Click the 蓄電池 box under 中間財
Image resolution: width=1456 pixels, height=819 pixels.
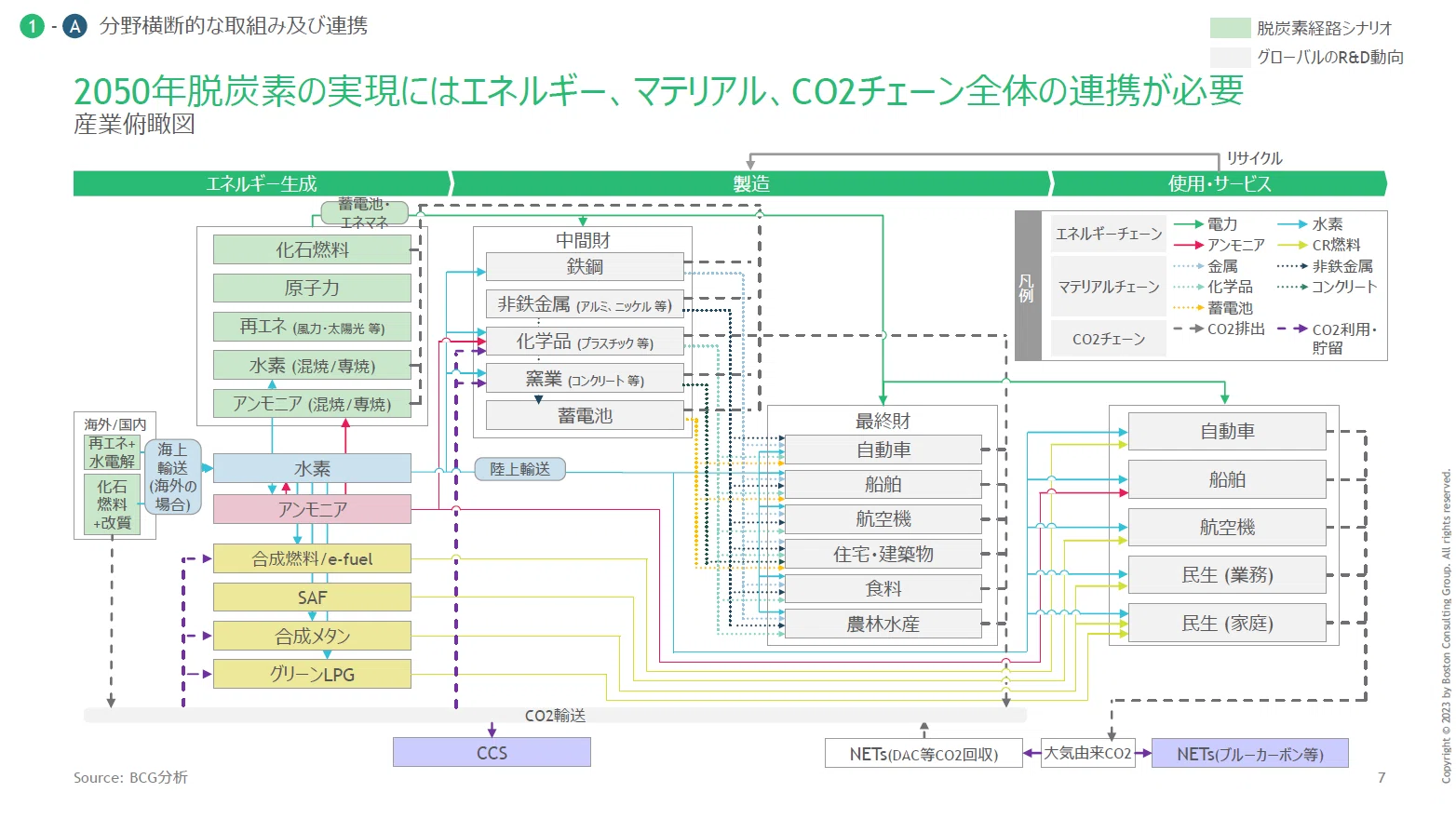coord(585,415)
